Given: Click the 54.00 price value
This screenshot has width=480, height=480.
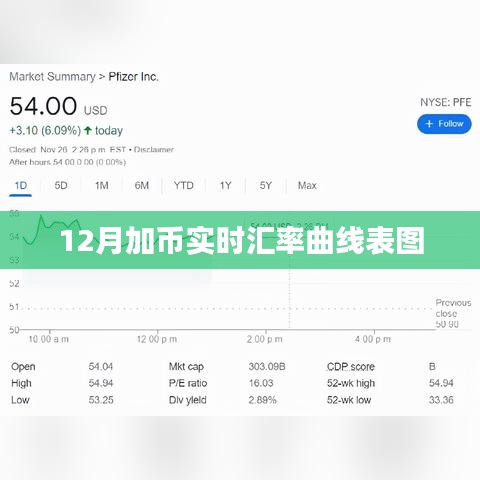Looking at the screenshot, I should pyautogui.click(x=43, y=106).
